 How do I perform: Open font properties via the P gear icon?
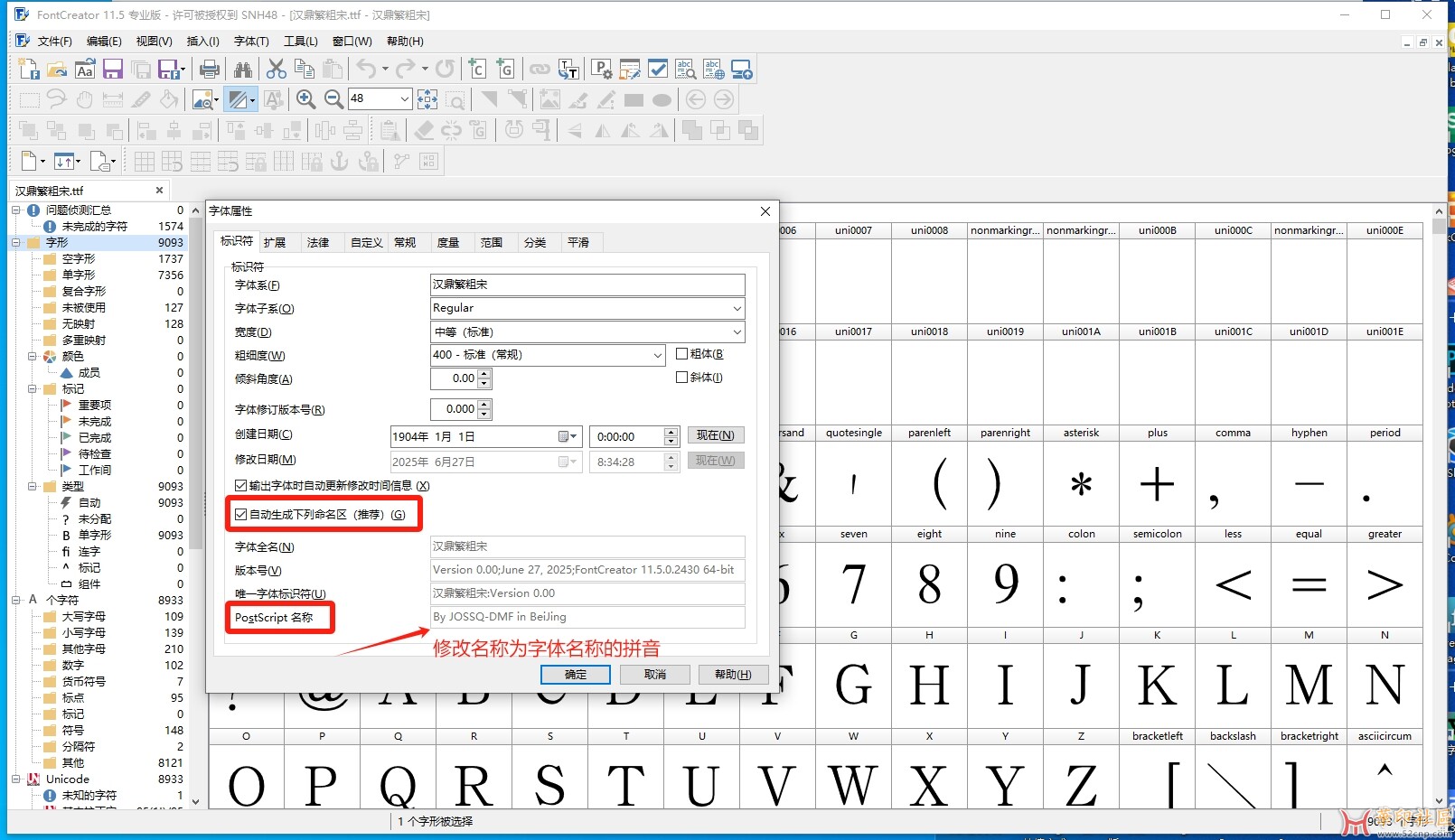[x=602, y=70]
